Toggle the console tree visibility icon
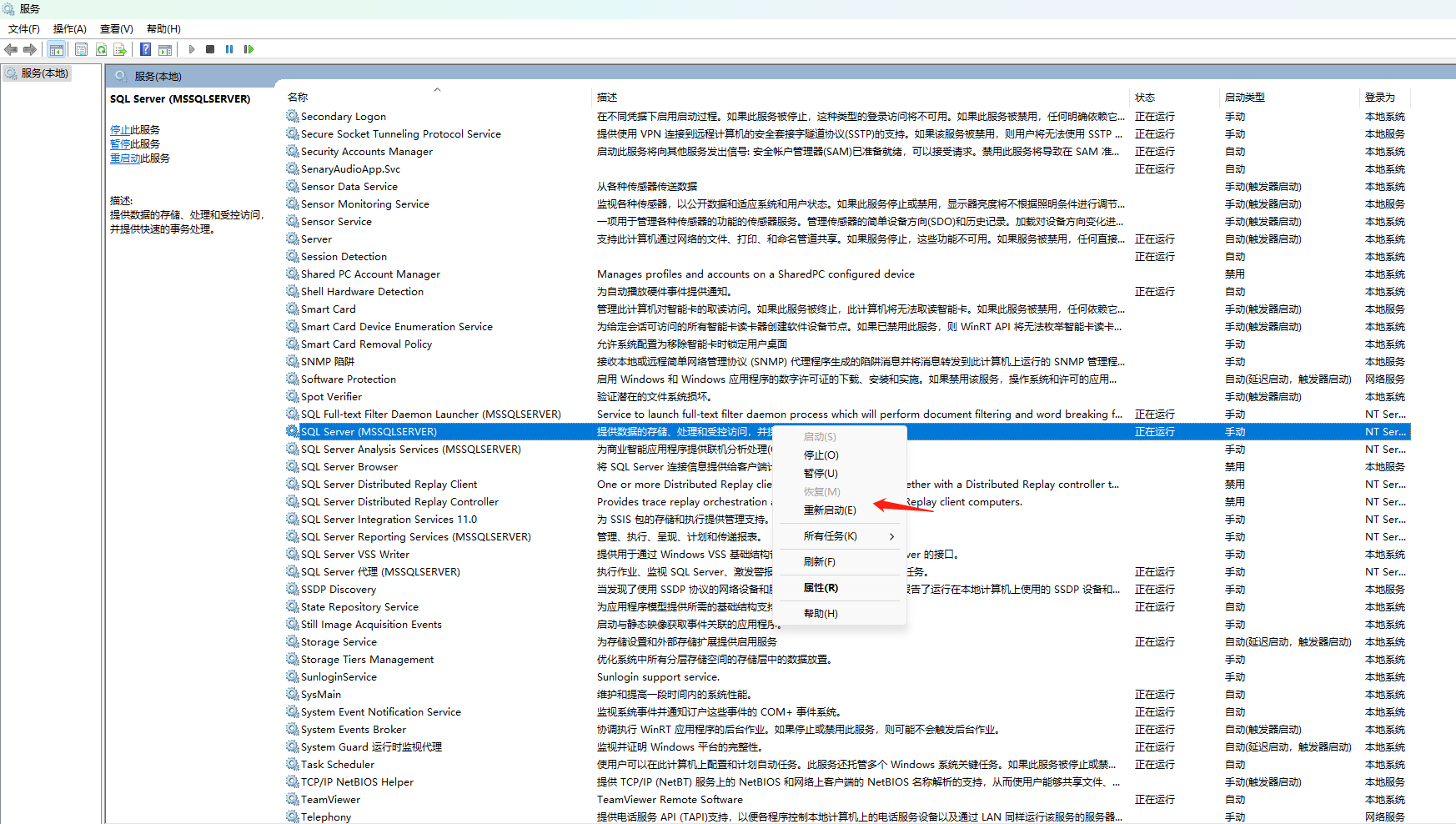The width and height of the screenshot is (1456, 824). pyautogui.click(x=56, y=49)
